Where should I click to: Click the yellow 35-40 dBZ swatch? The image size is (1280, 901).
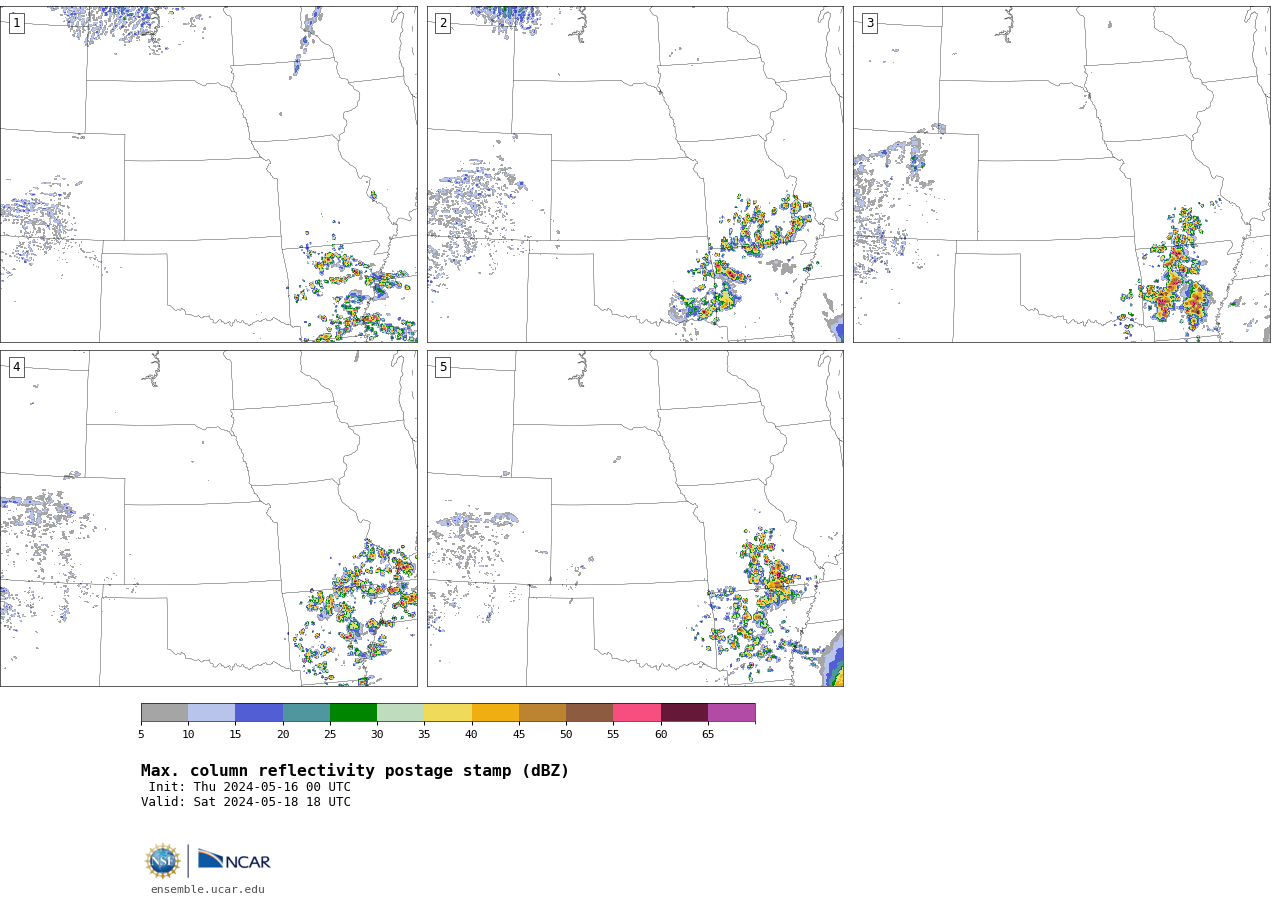(448, 713)
